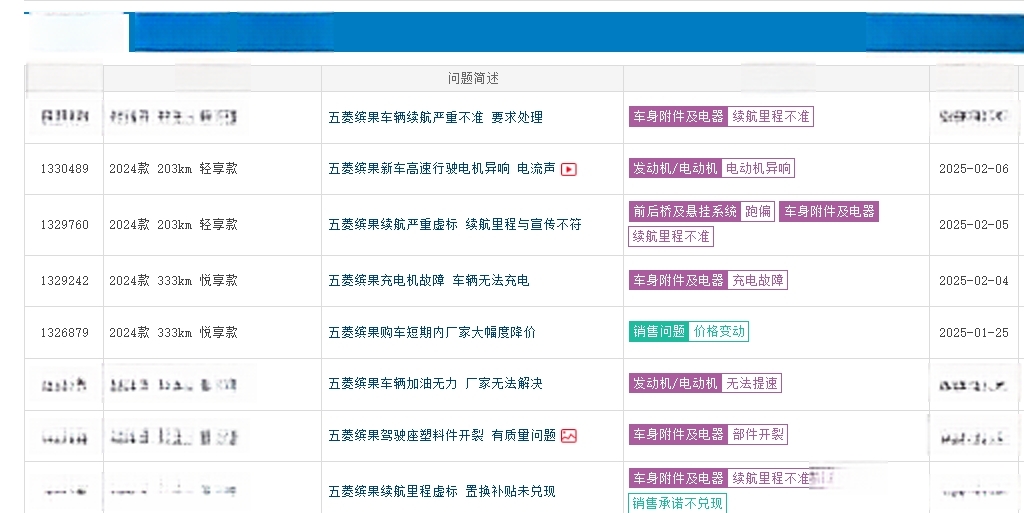This screenshot has width=1024, height=513.
Task: Click the 部件开裂 tag
Action: click(758, 435)
